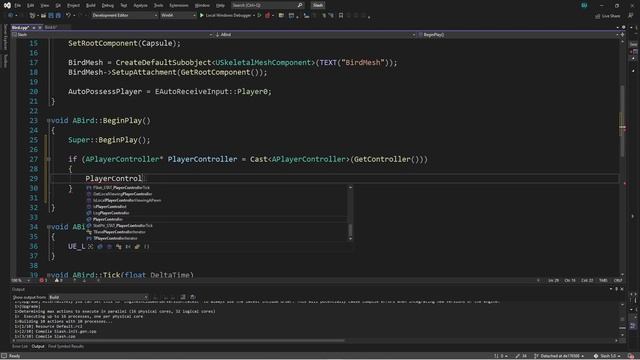Toggle the second IntelliSense filter icon
640x360 pixels.
[100, 247]
